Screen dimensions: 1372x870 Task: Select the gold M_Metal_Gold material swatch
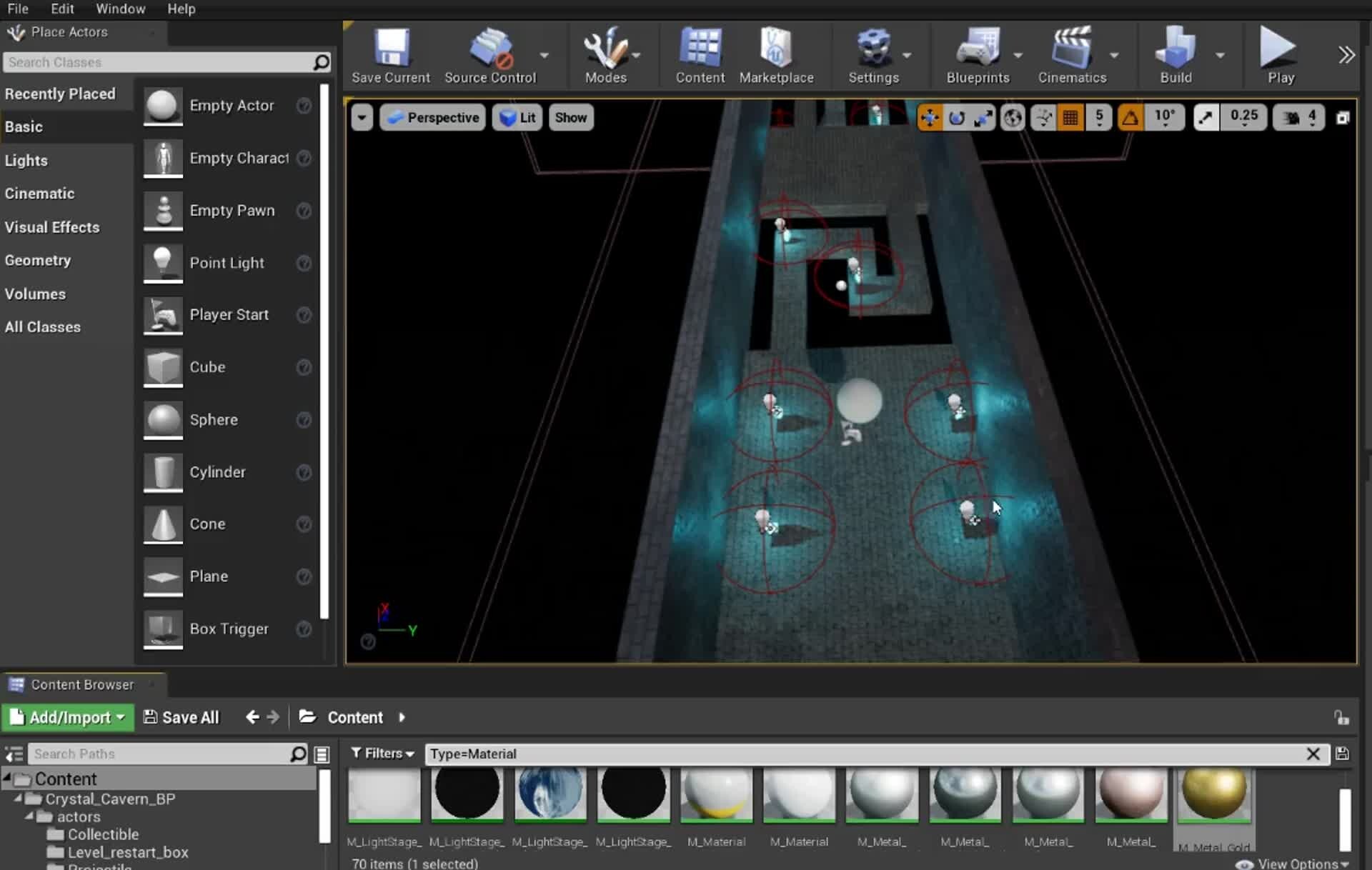click(1213, 795)
